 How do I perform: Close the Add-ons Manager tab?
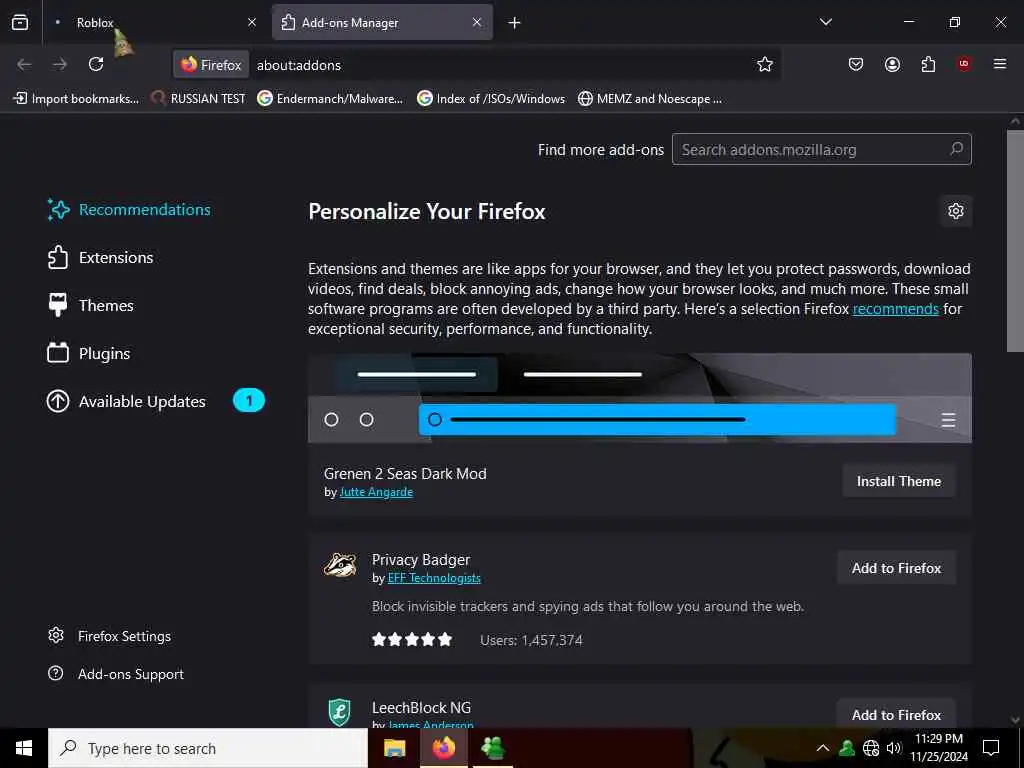477,22
